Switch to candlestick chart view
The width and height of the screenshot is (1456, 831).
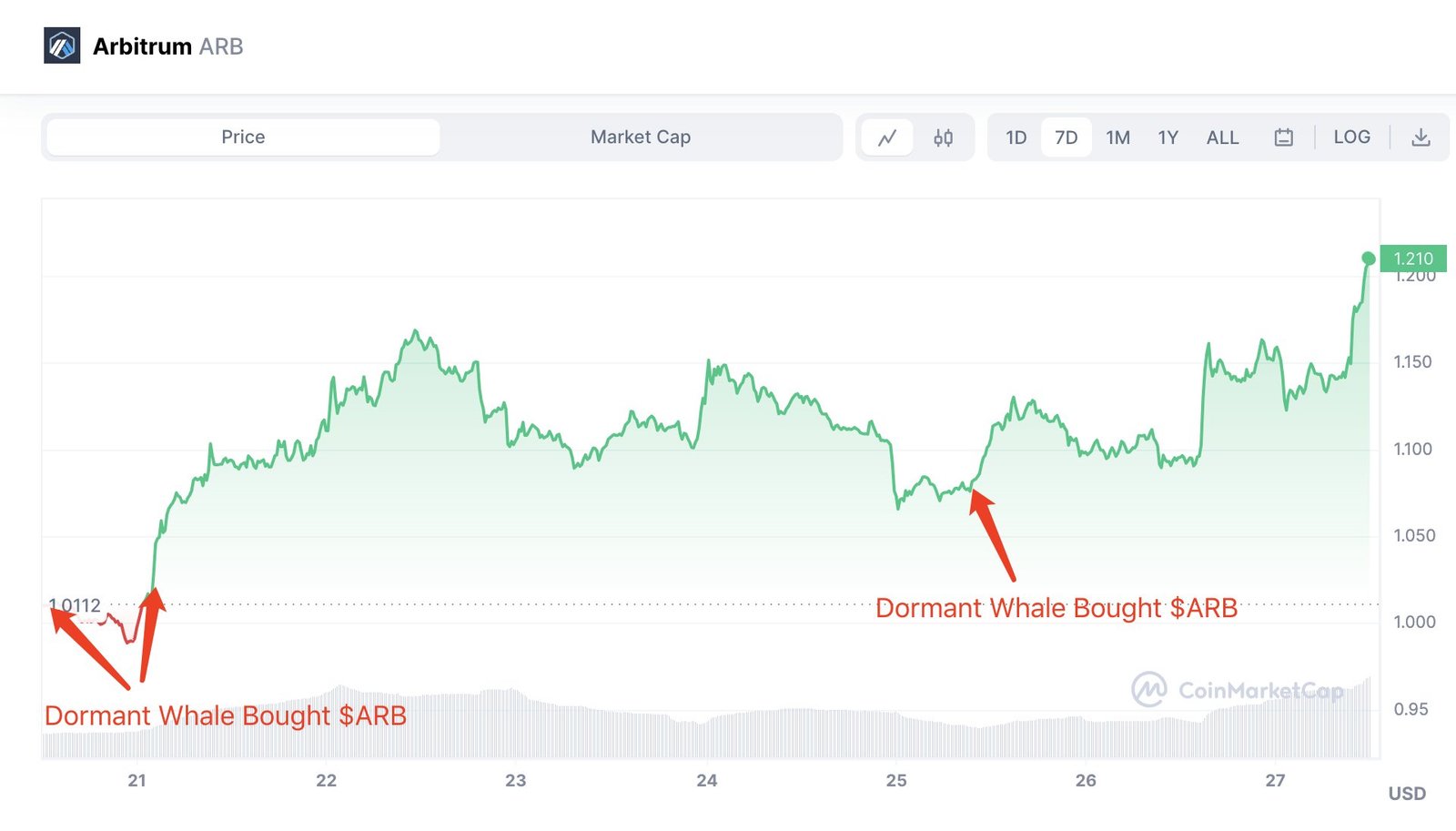(x=944, y=137)
